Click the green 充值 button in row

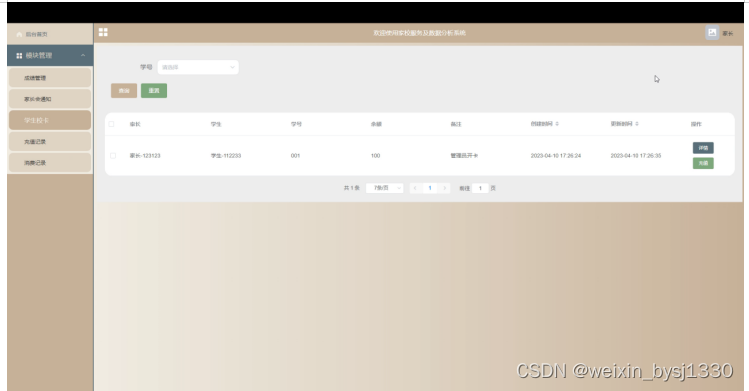(x=703, y=163)
